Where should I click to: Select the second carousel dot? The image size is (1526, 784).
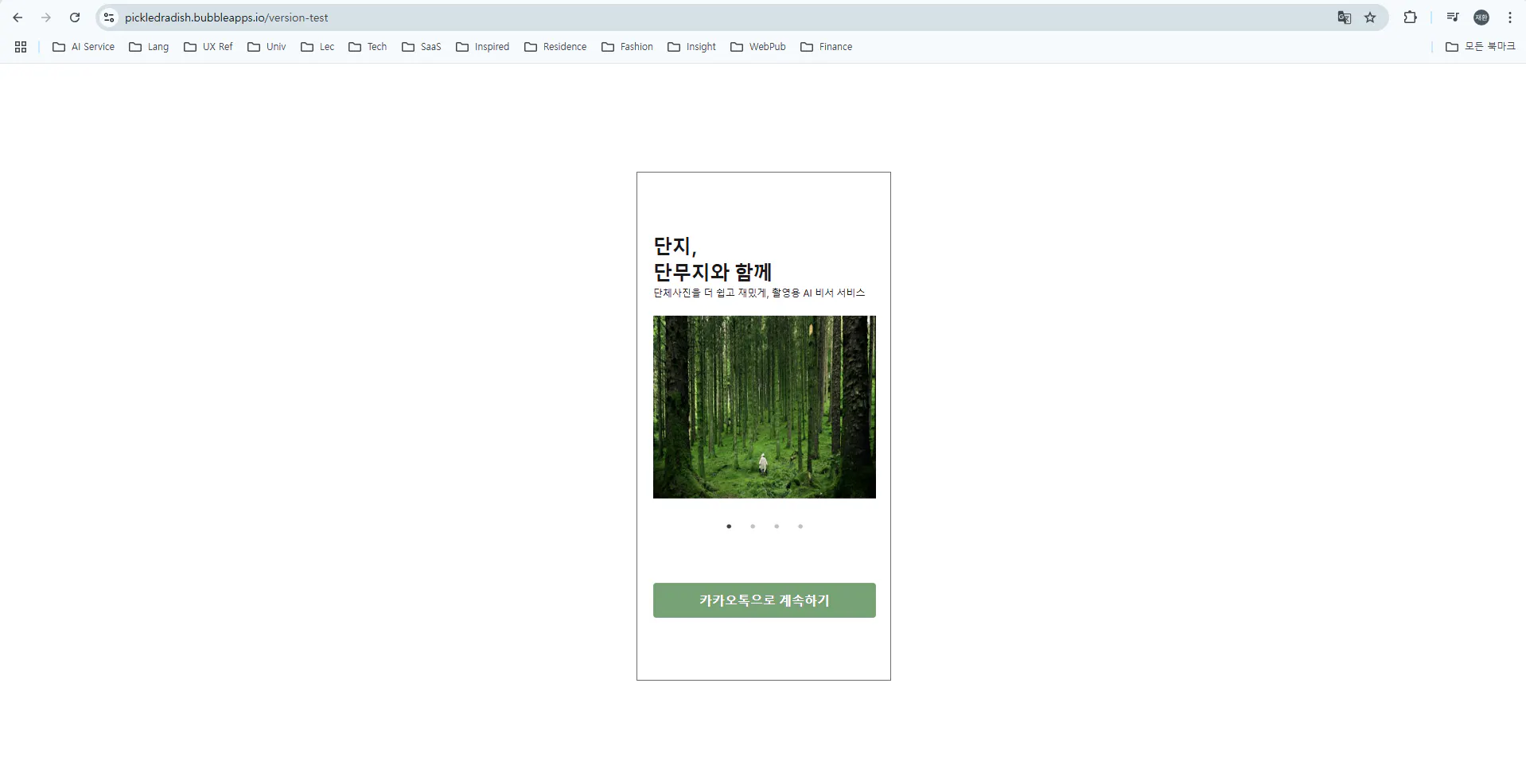tap(753, 526)
